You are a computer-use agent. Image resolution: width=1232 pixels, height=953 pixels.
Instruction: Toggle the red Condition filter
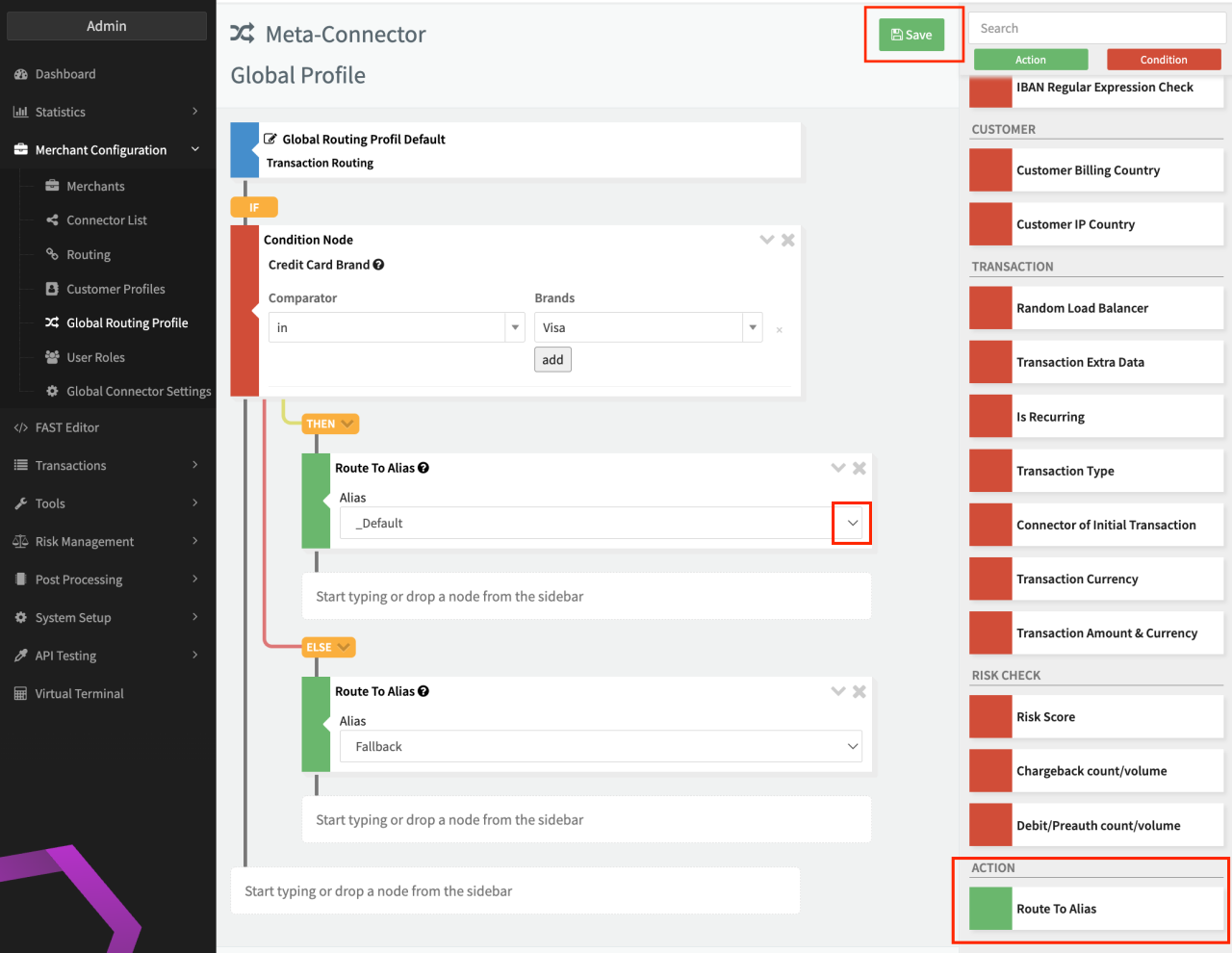(x=1163, y=60)
